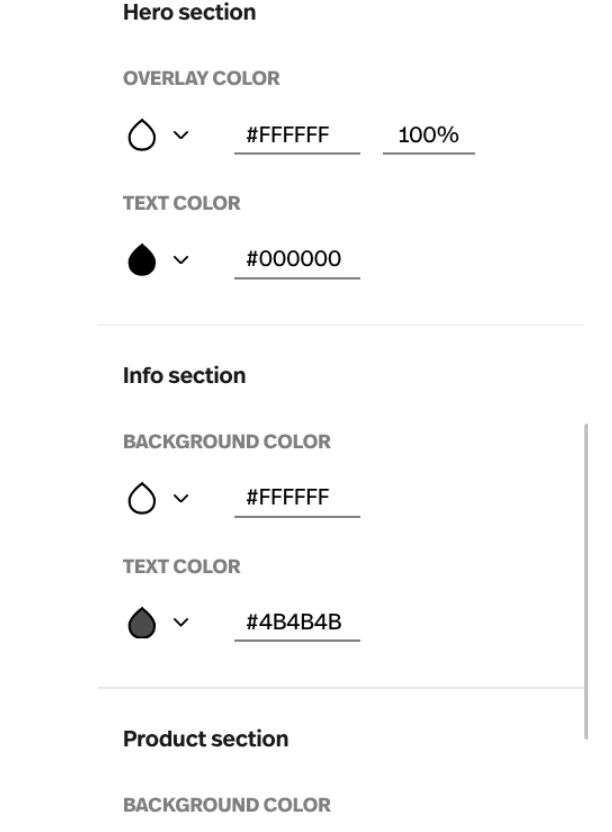
Task: Click the #4B4B4B text color hex field
Action: point(297,623)
